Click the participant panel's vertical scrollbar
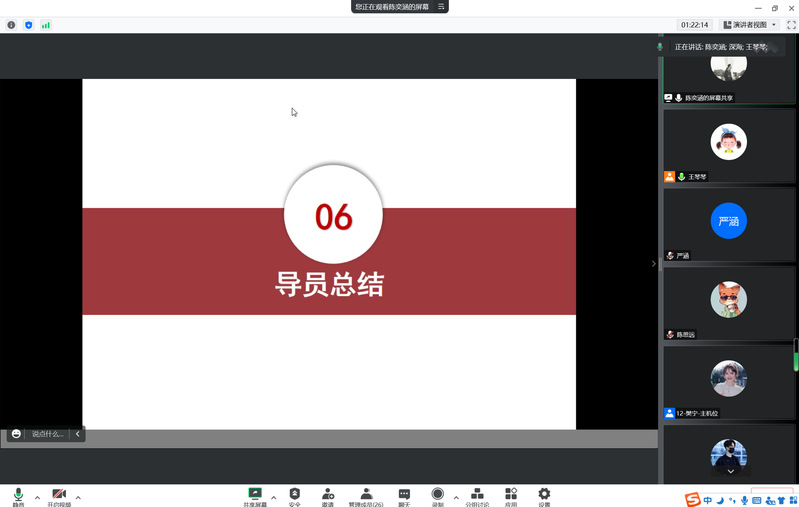This screenshot has width=799, height=507. (x=796, y=355)
